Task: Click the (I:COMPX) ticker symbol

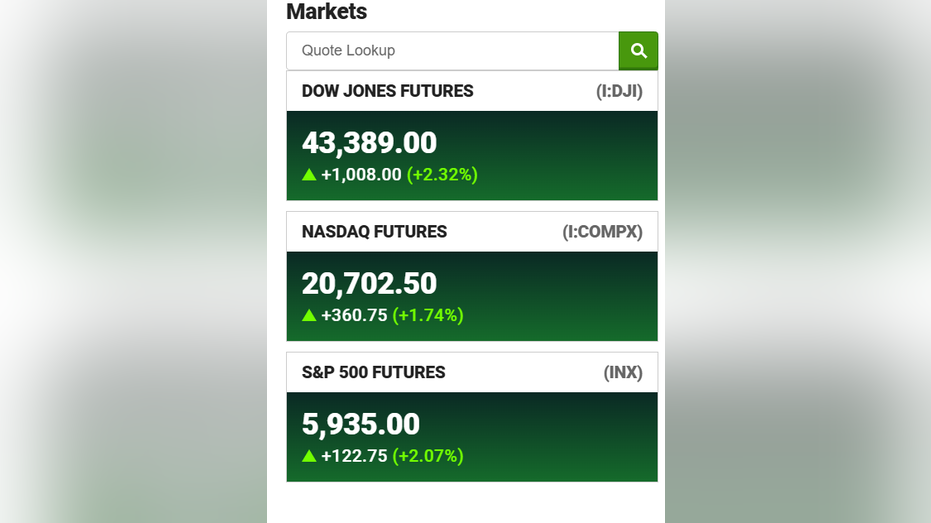Action: point(603,232)
